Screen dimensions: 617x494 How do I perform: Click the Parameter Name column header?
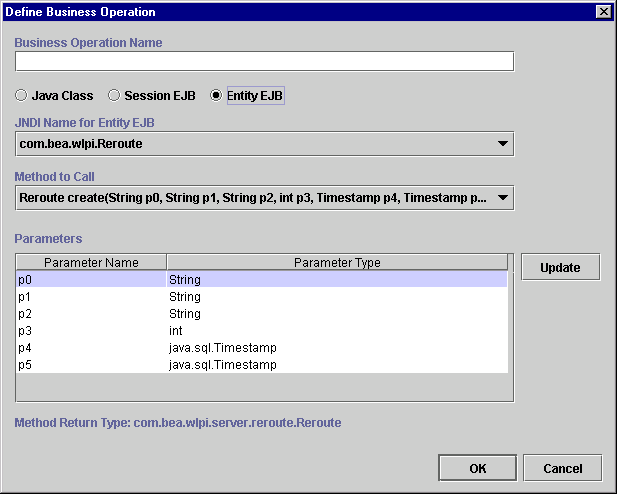point(91,263)
